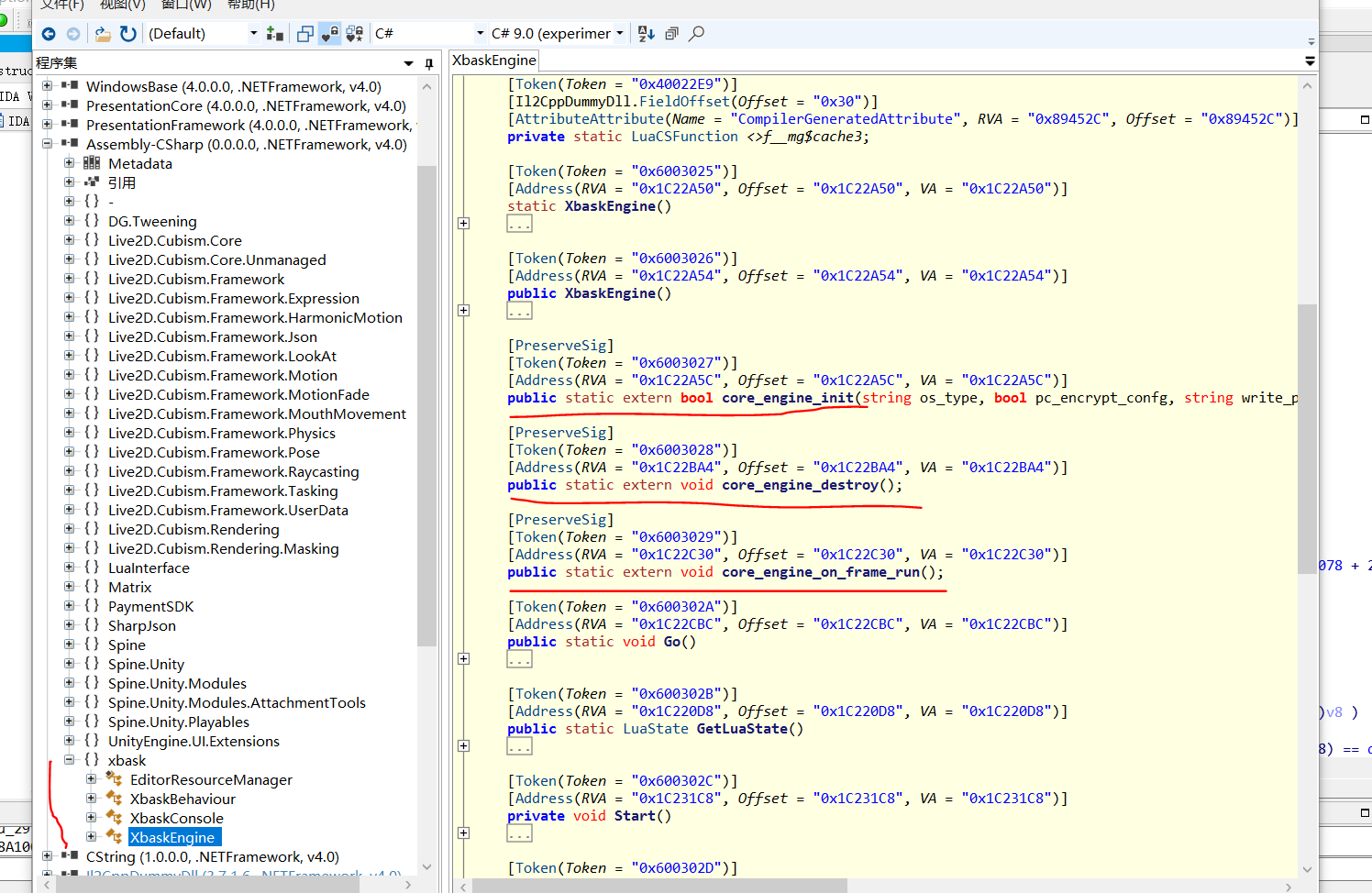The image size is (1372, 893).
Task: Click the sort results A-Z icon
Action: click(x=647, y=34)
